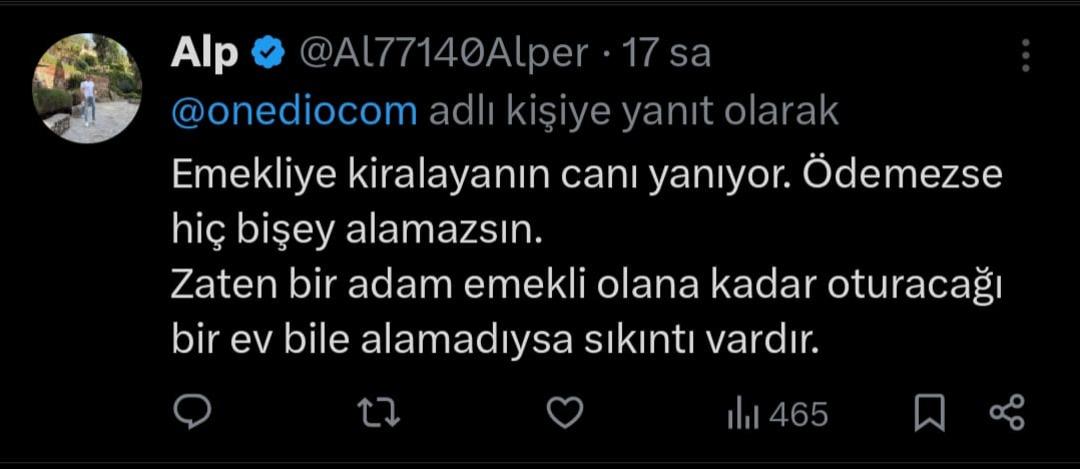
Task: Select the line beginning 'Emekliye kiralayanın canı yanıyor'
Action: pyautogui.click(x=586, y=178)
